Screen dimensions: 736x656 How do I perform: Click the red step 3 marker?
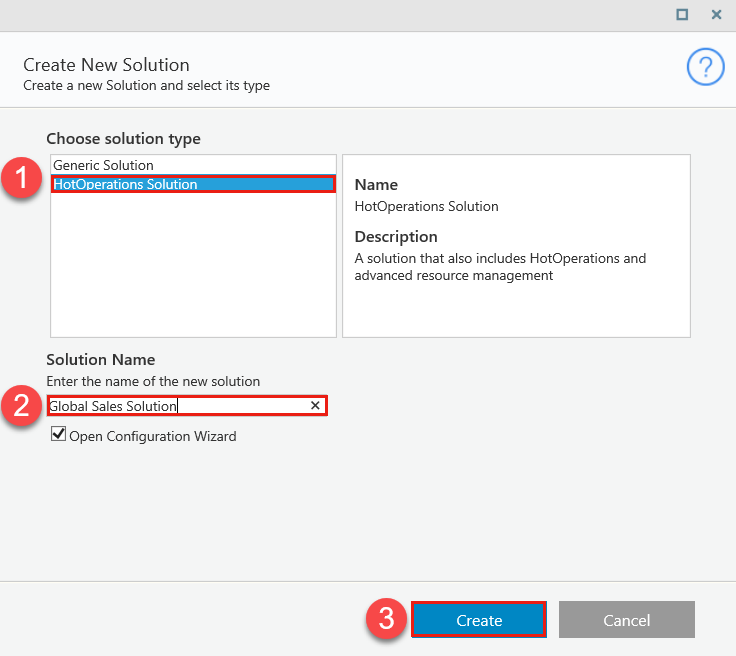pyautogui.click(x=387, y=619)
